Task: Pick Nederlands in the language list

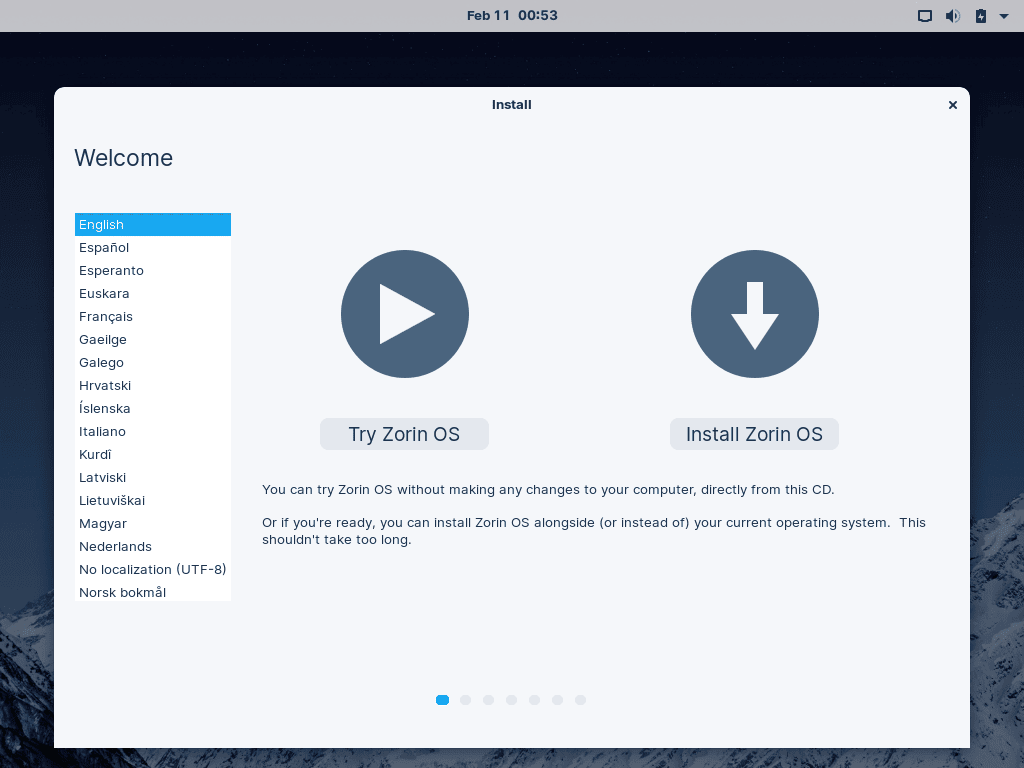Action: pos(153,547)
